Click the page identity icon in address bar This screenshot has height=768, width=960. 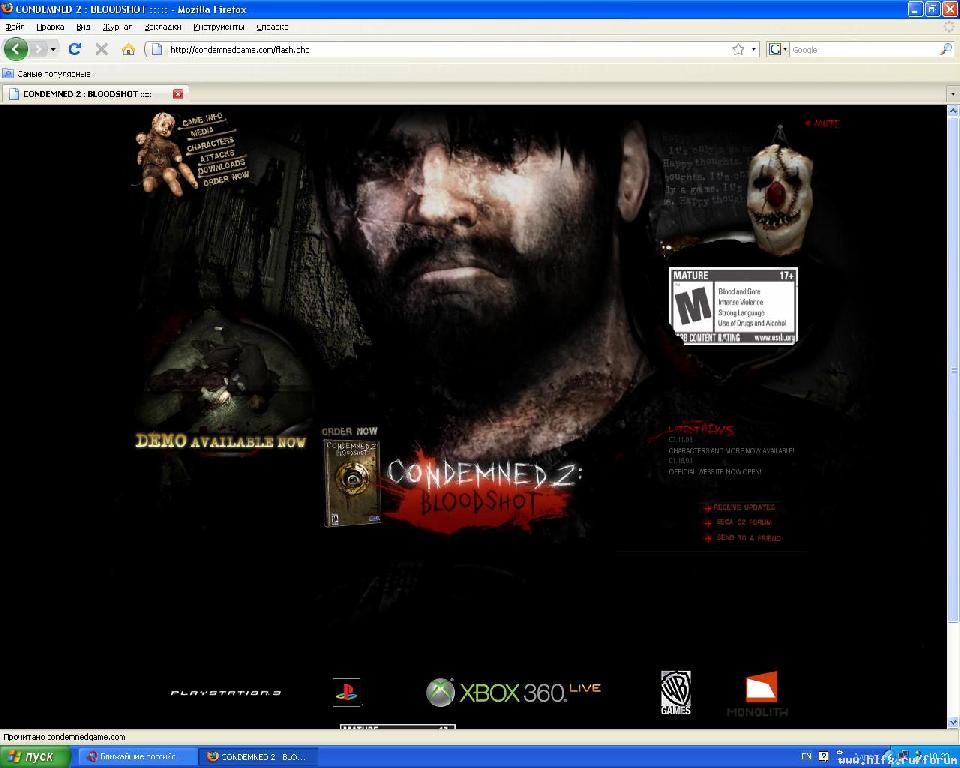coord(157,50)
